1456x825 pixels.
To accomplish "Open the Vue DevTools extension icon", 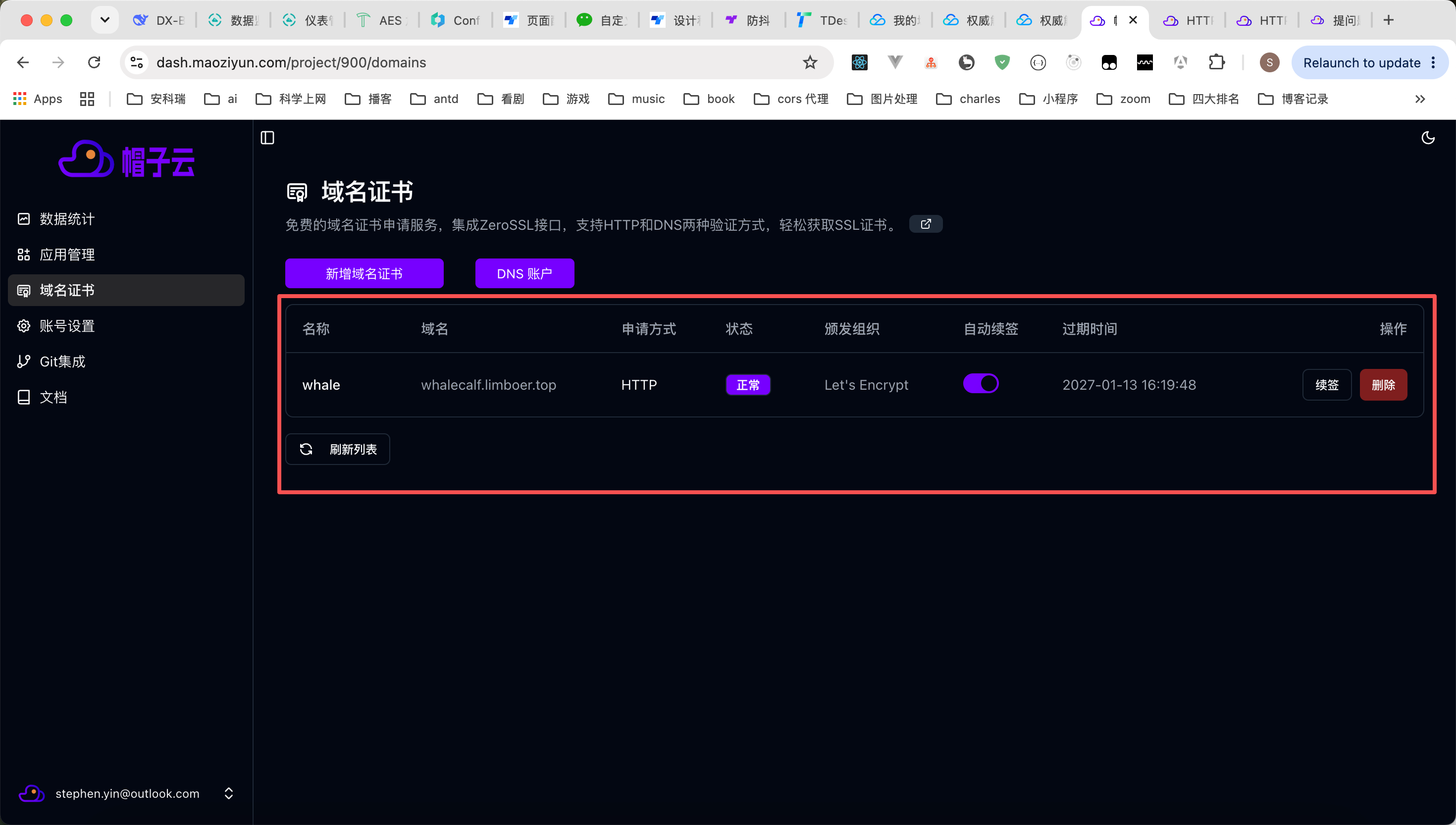I will pyautogui.click(x=895, y=62).
